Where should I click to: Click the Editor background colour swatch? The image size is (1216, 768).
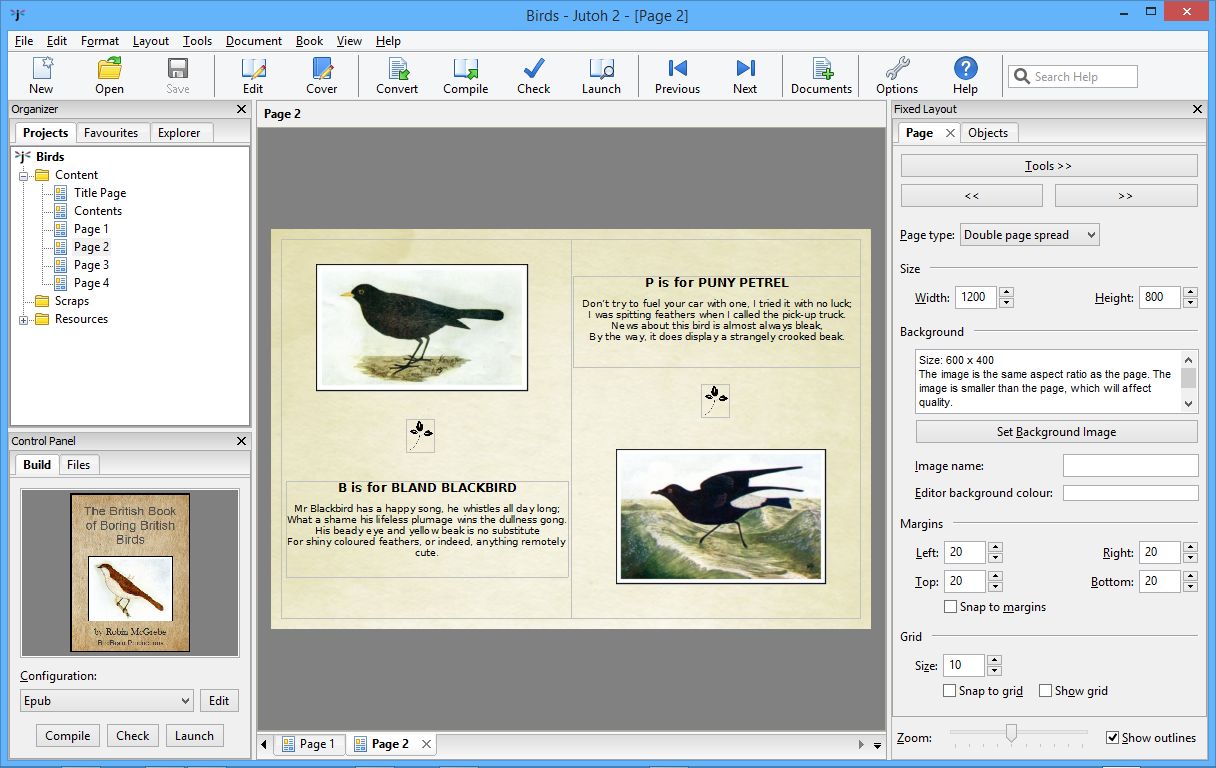(x=1130, y=493)
